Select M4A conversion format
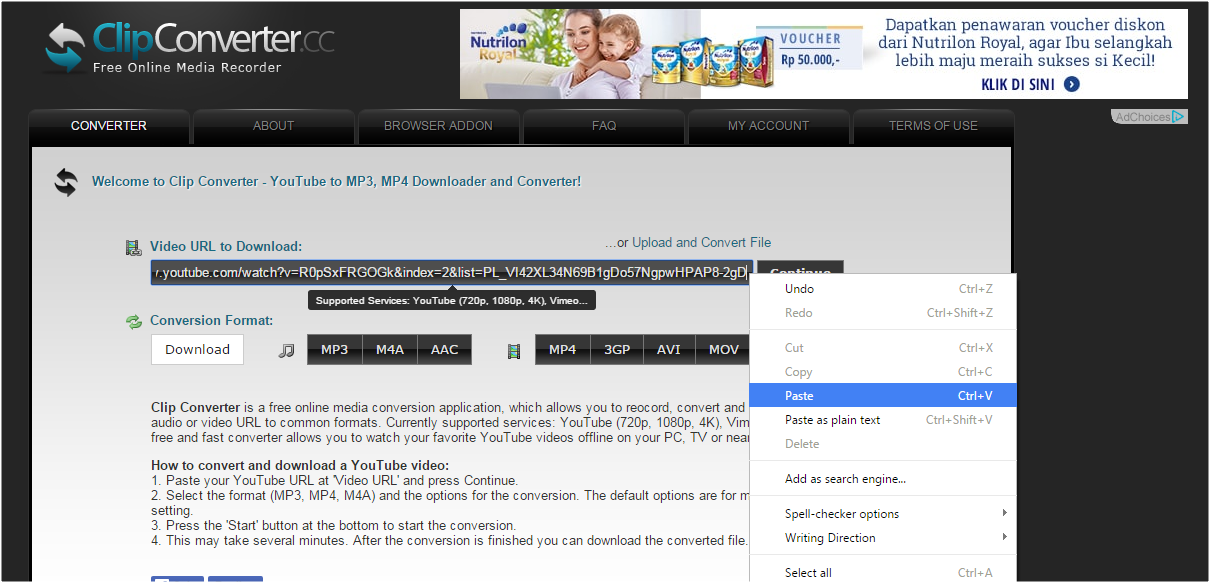The height and width of the screenshot is (583, 1210). 390,350
